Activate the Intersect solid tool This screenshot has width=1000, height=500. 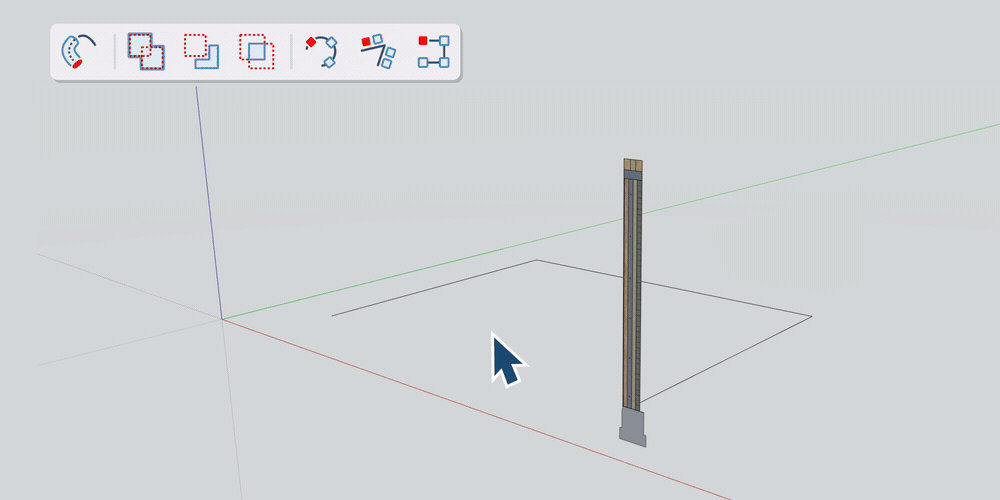coord(256,52)
